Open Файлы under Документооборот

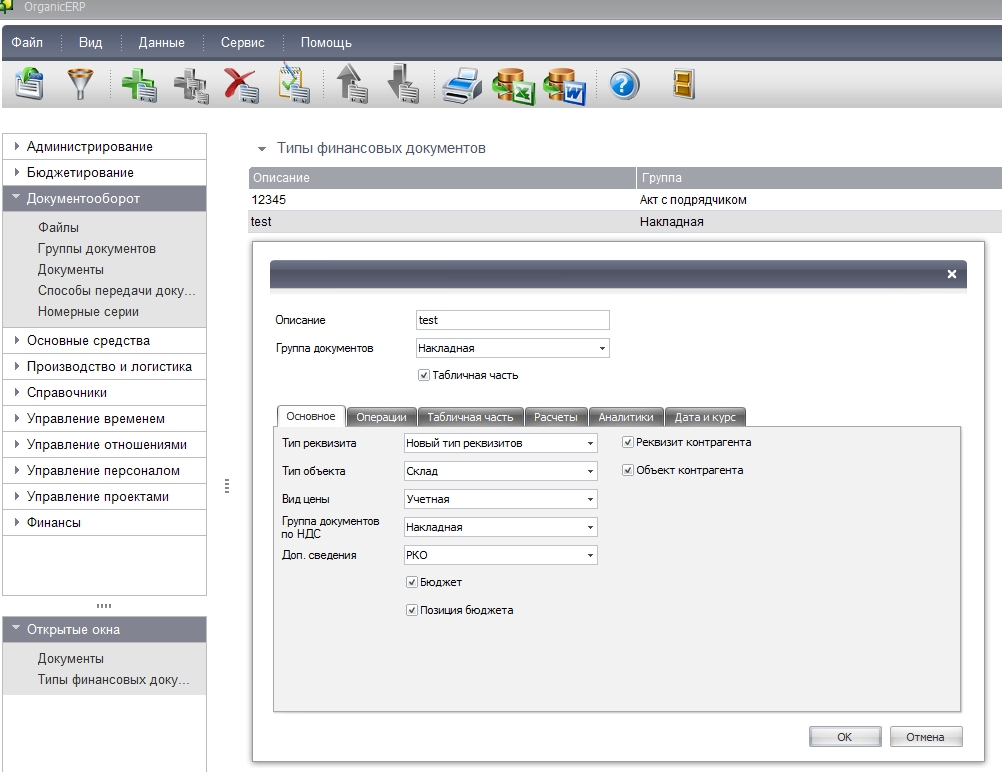58,228
